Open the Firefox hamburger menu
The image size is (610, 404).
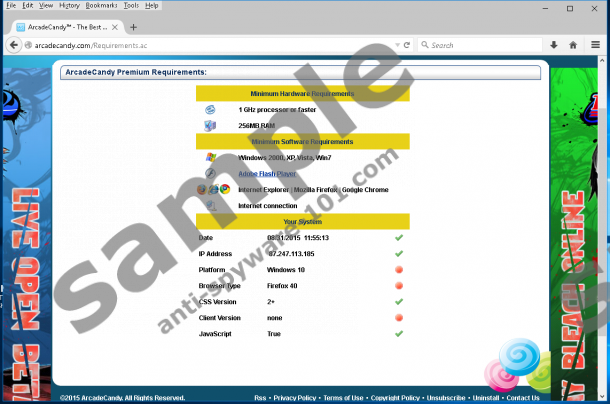point(597,45)
